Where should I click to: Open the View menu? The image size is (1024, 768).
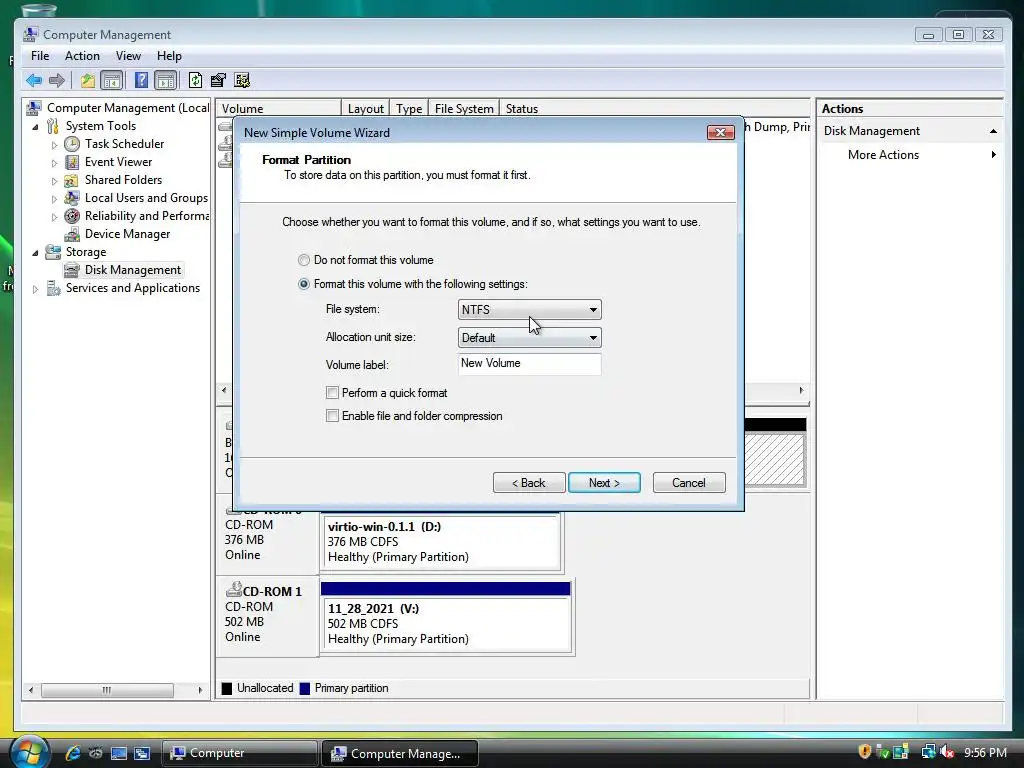pyautogui.click(x=128, y=56)
